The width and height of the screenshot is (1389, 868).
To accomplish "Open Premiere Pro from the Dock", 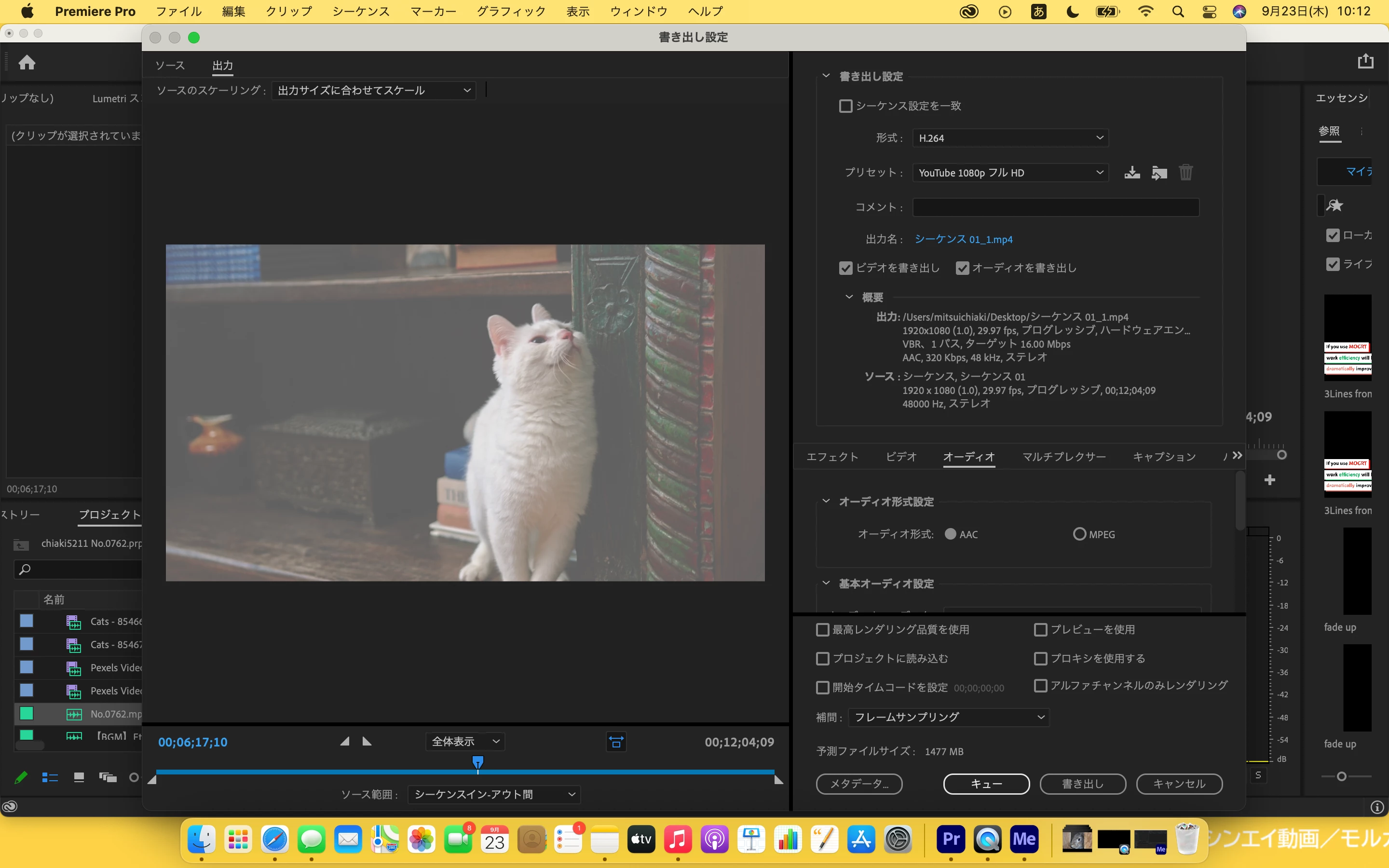I will coord(951,839).
